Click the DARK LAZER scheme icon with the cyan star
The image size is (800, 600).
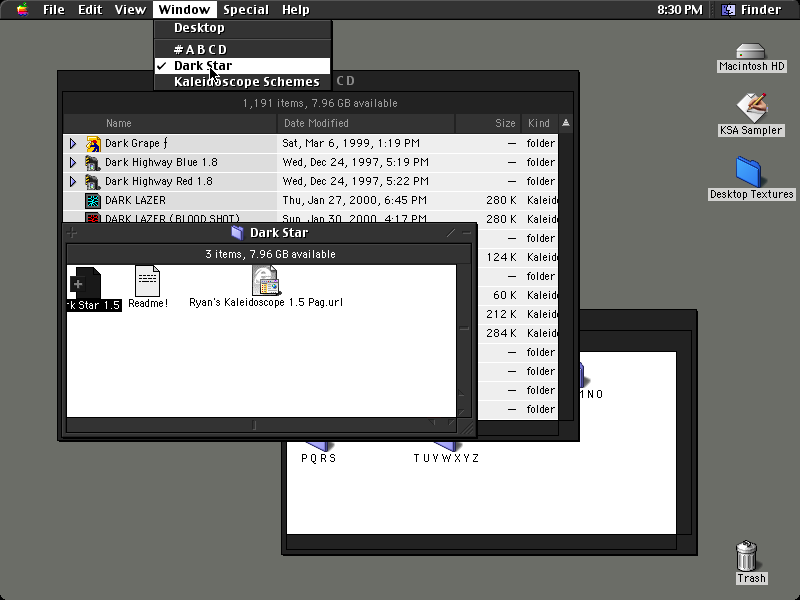pyautogui.click(x=93, y=201)
